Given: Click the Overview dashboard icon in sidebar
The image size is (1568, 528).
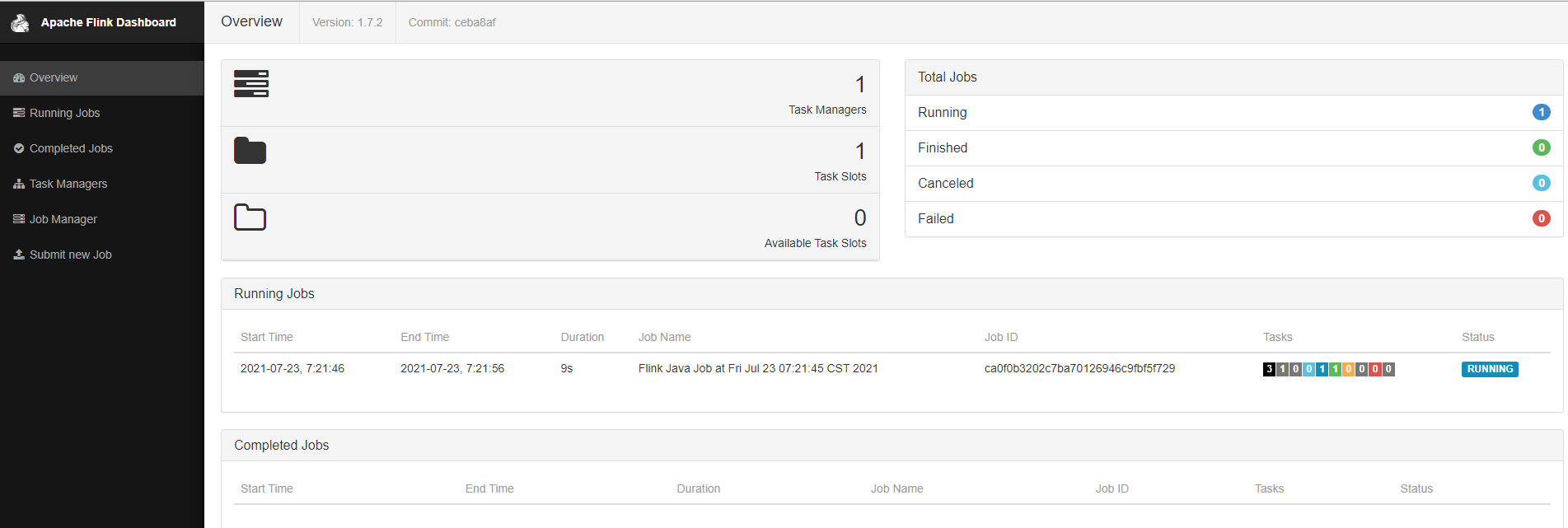Looking at the screenshot, I should (x=19, y=77).
